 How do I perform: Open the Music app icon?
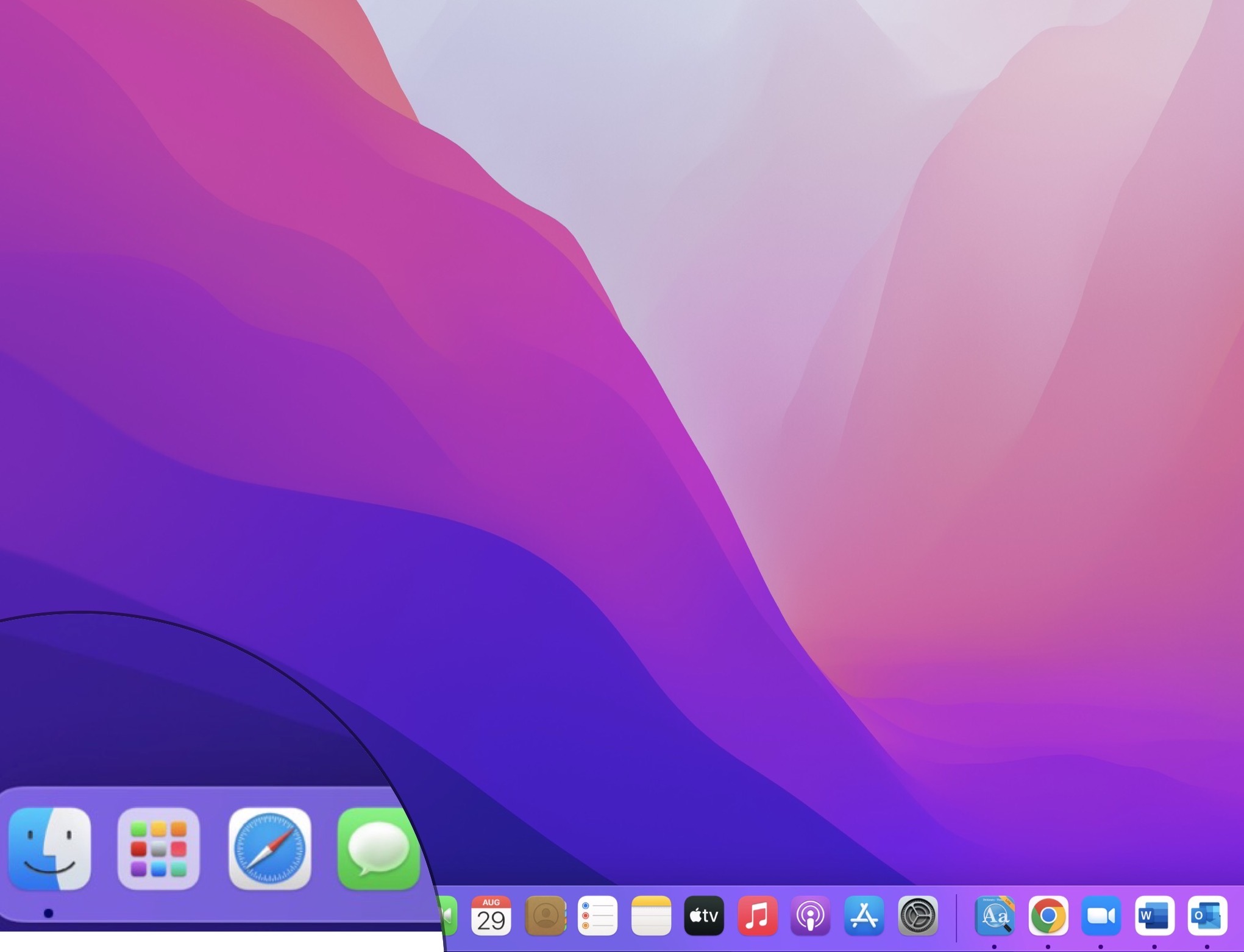coord(758,915)
